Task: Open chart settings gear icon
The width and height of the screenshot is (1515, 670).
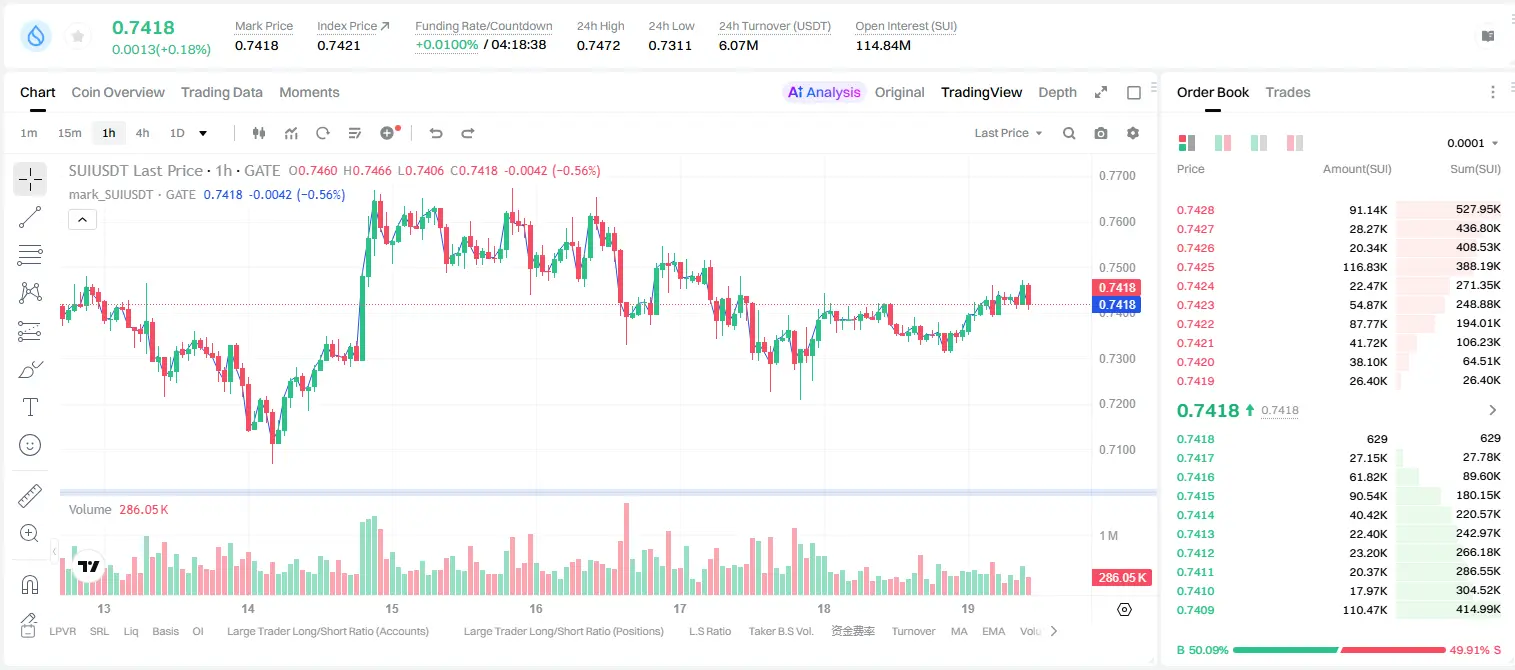Action: 1133,133
